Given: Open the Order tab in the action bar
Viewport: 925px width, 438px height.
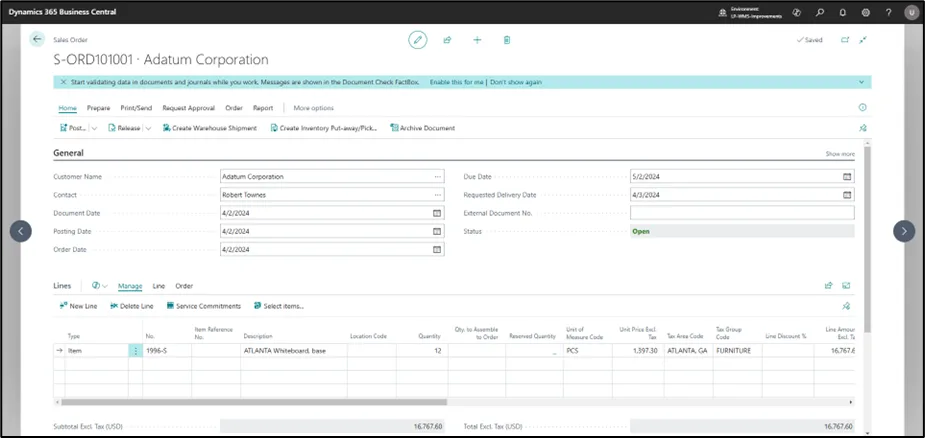Looking at the screenshot, I should [234, 108].
